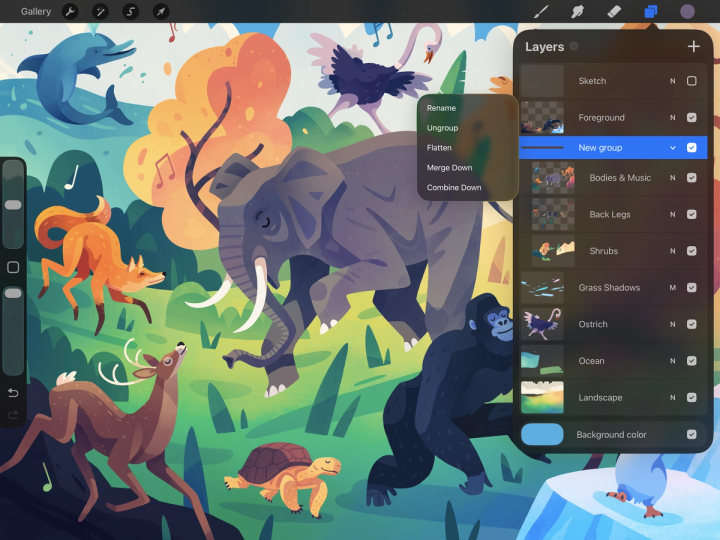The height and width of the screenshot is (540, 720).
Task: Select the Foreground layer thumbnail
Action: [x=542, y=118]
